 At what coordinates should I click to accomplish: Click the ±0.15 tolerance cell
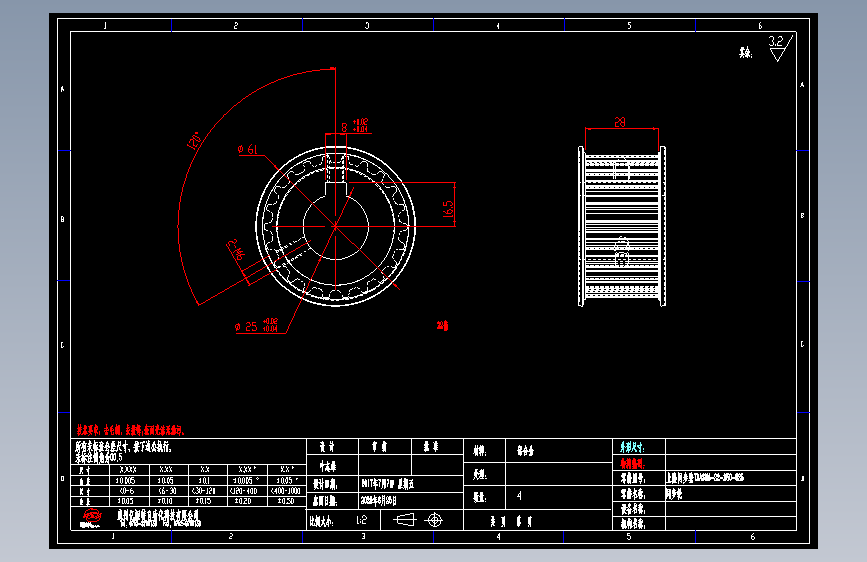point(203,501)
